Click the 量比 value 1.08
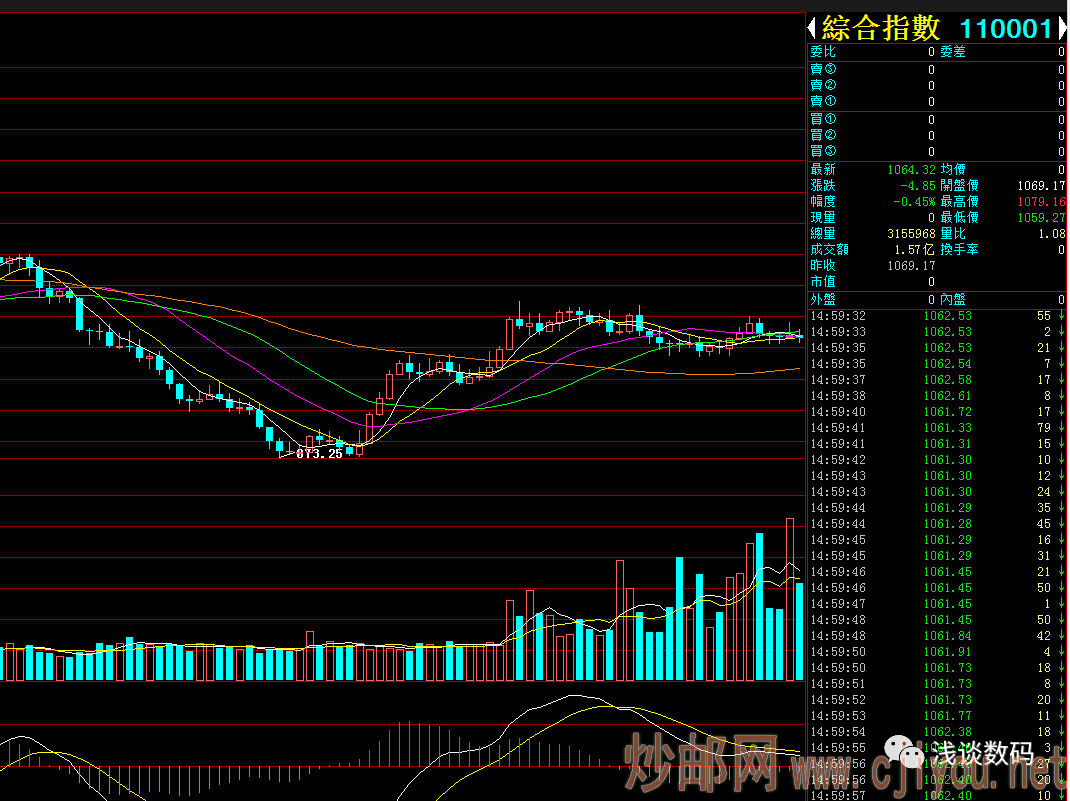The image size is (1070, 801). click(x=1052, y=234)
